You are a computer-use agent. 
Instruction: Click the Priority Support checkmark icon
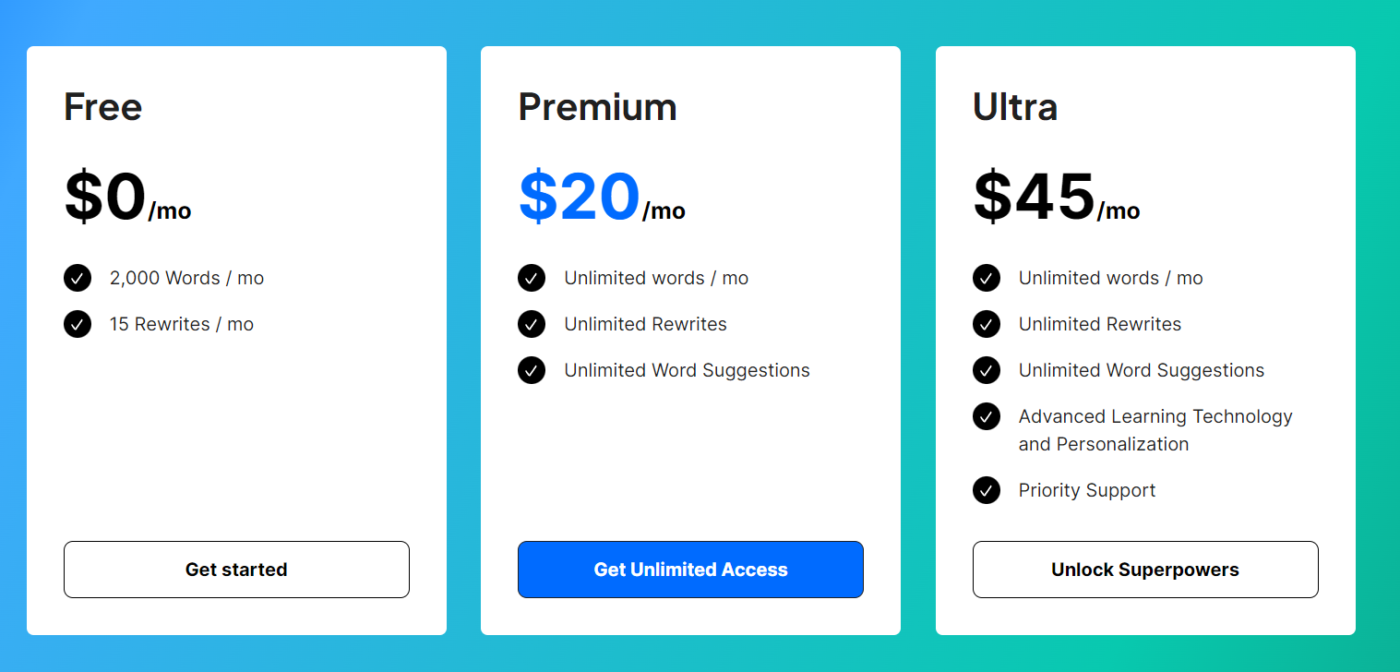click(986, 490)
